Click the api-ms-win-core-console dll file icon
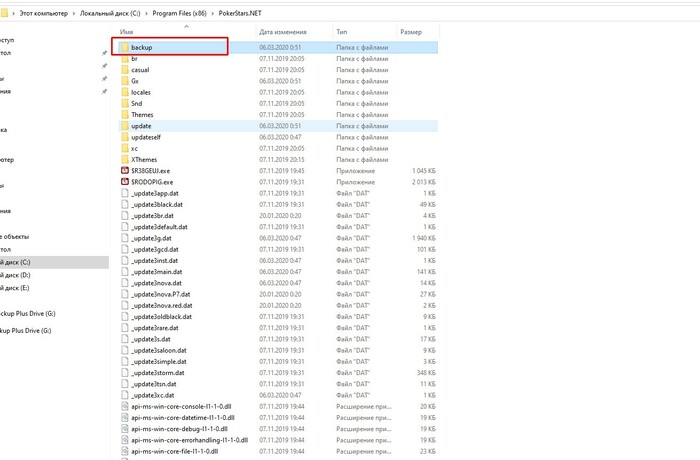Image resolution: width=700 pixels, height=460 pixels. point(125,406)
